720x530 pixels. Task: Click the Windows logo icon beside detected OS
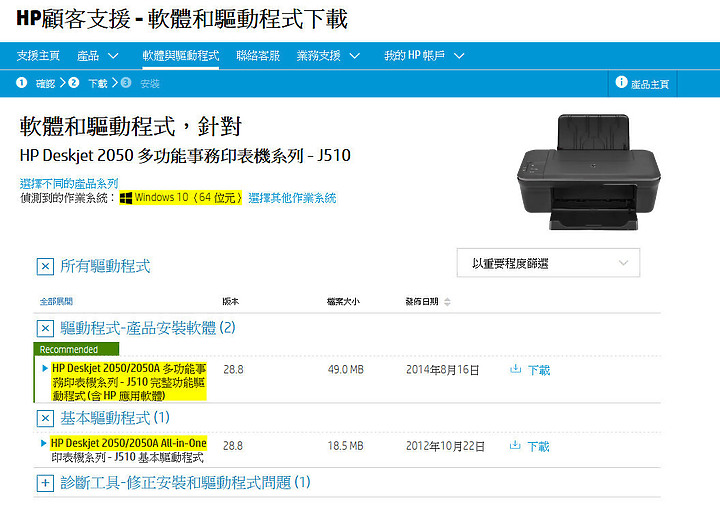point(126,198)
